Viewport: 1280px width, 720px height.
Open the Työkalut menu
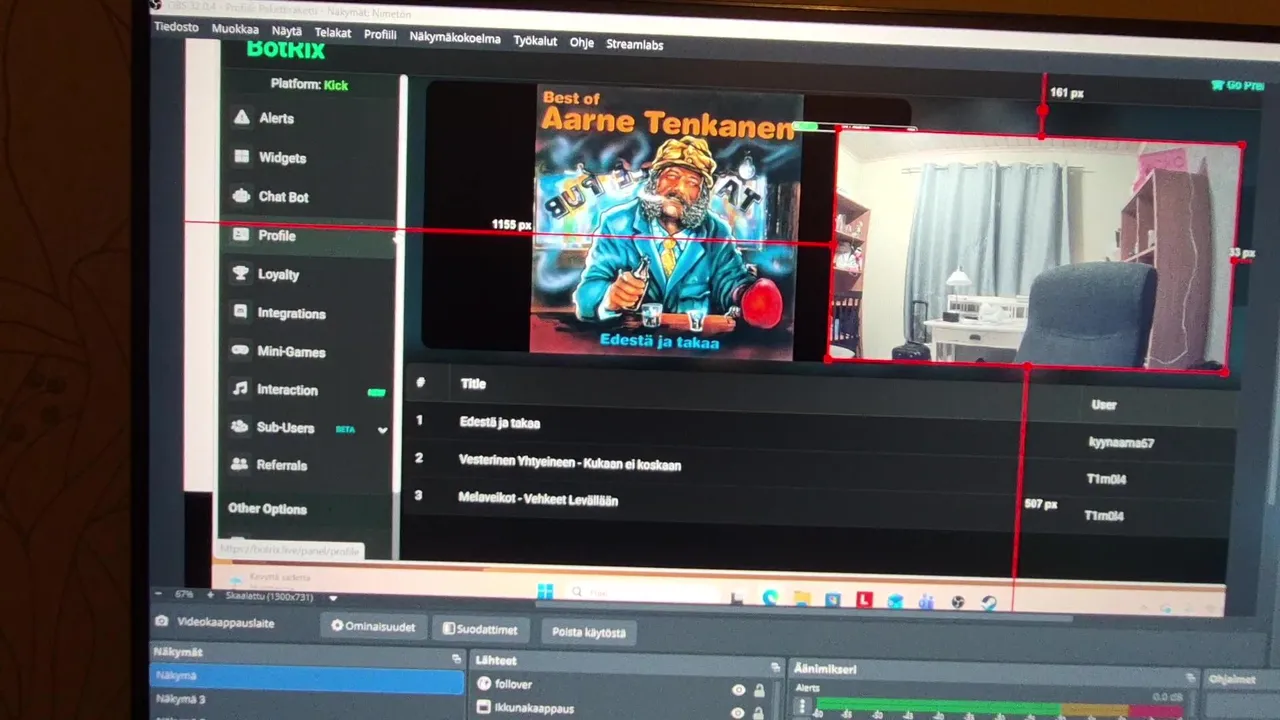click(535, 41)
